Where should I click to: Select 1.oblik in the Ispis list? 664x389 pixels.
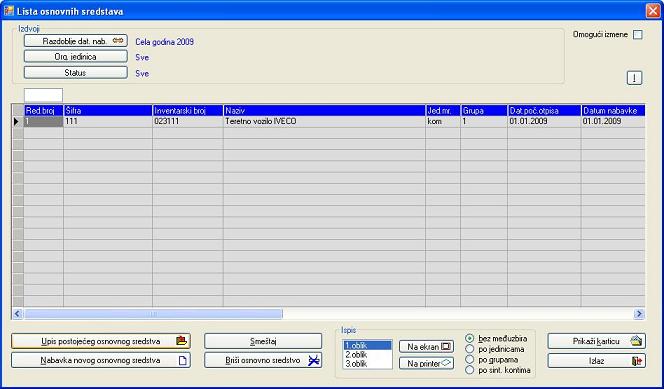point(368,345)
